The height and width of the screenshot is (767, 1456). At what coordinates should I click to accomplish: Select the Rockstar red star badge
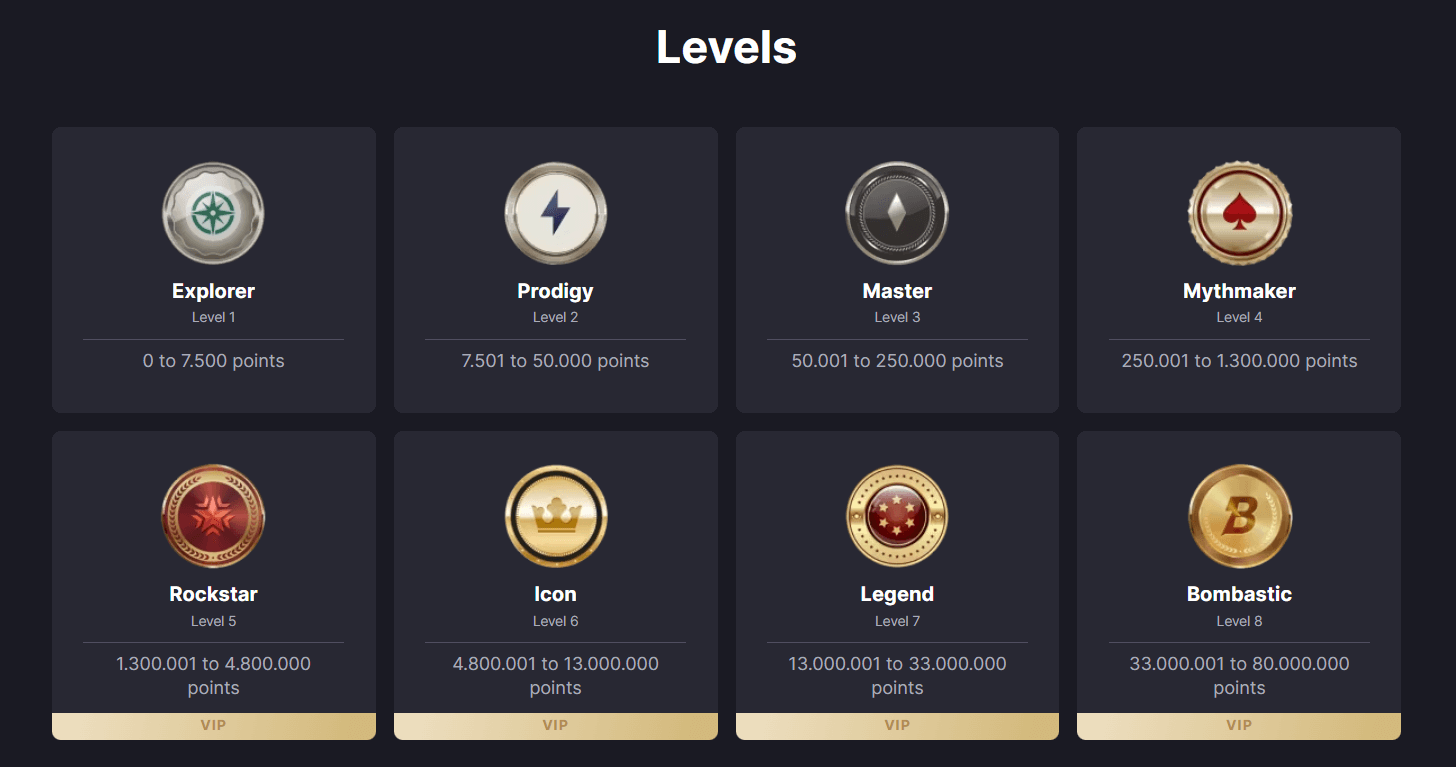213,517
